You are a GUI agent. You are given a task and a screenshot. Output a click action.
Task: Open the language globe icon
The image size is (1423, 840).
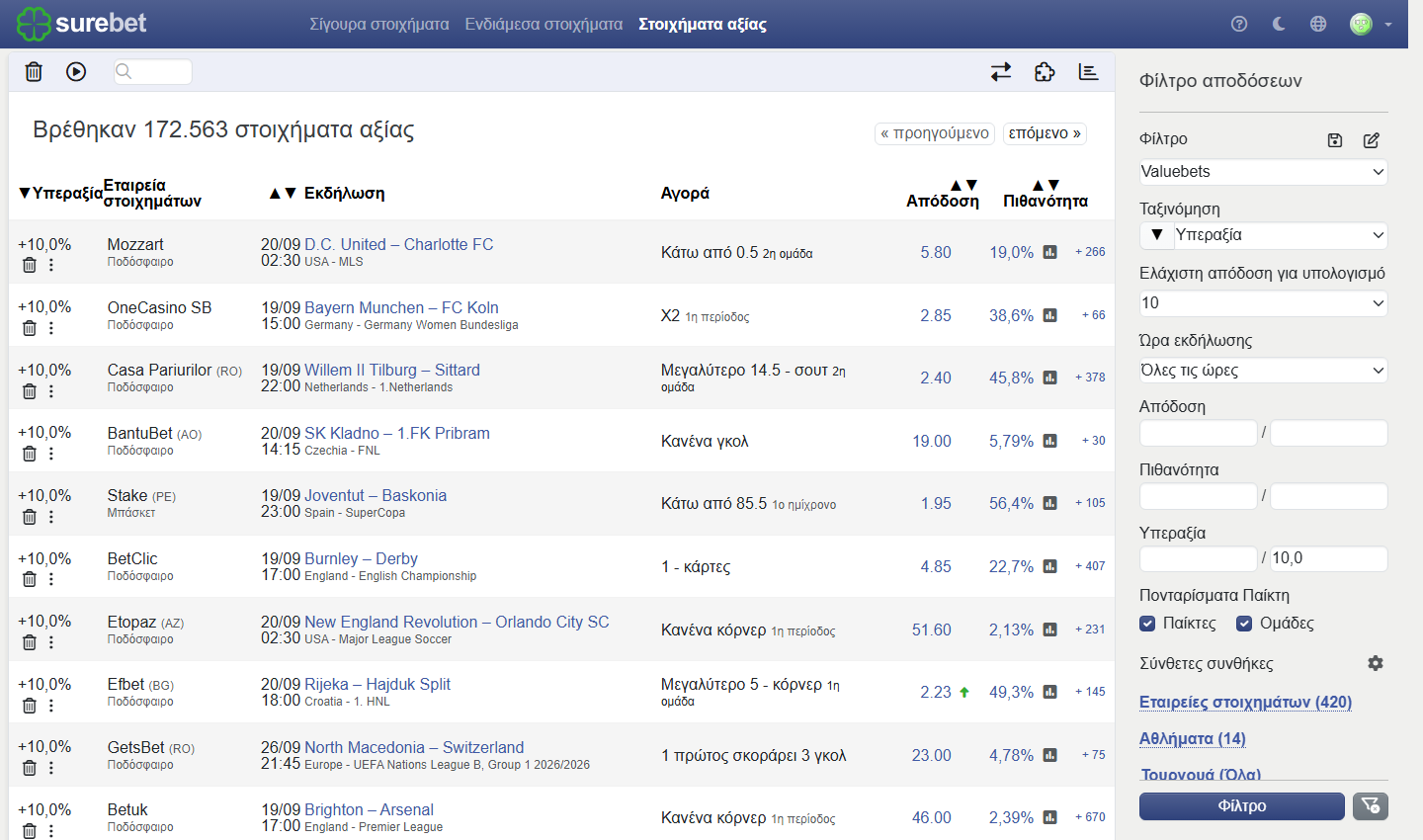point(1318,24)
